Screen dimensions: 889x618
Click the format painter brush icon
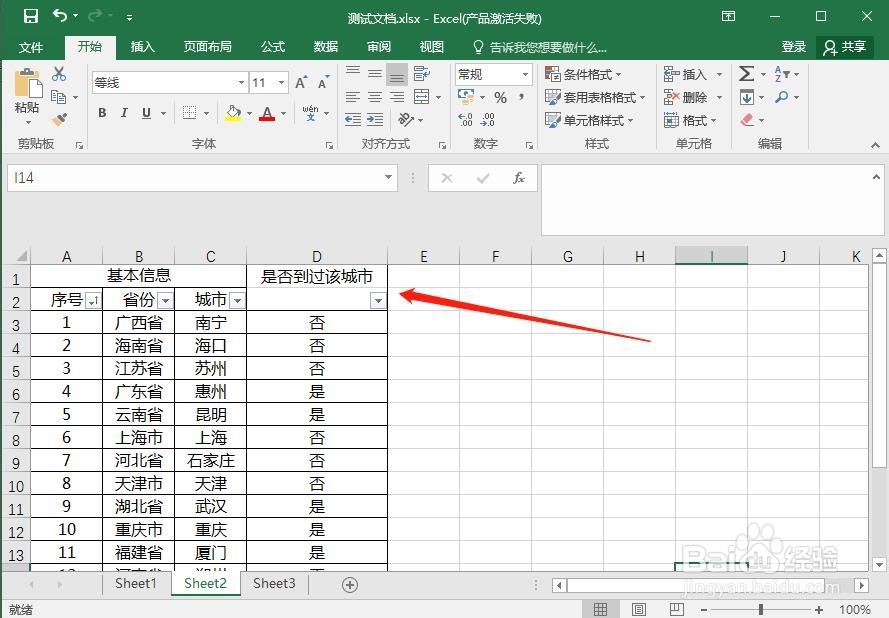point(58,119)
